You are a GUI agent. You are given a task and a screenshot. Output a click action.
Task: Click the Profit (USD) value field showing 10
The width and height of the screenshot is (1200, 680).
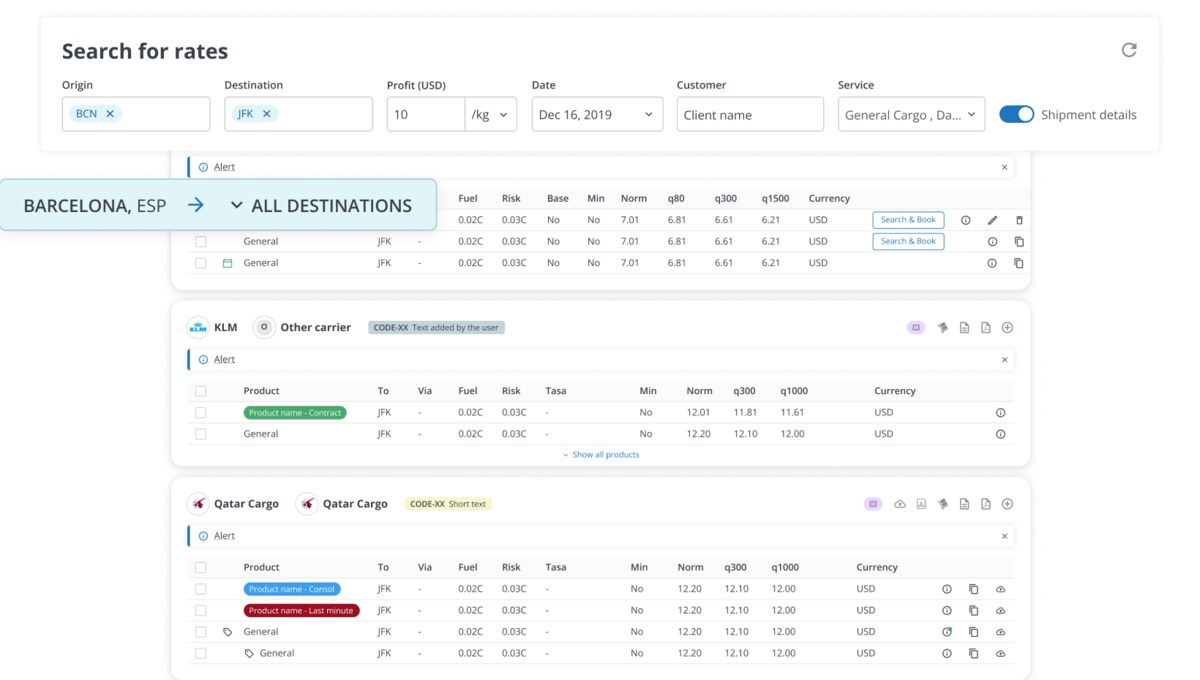pos(426,114)
